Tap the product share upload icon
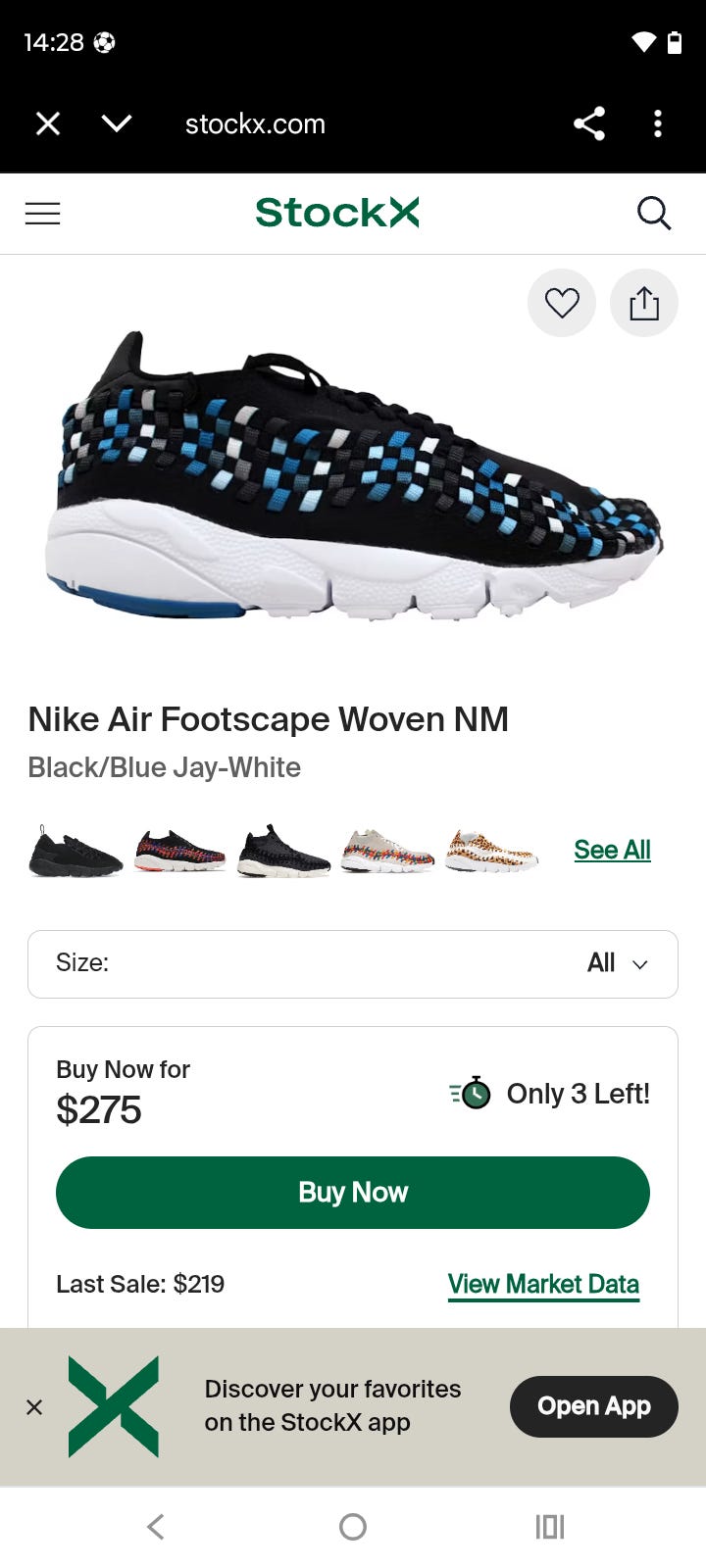706x1568 pixels. point(644,303)
